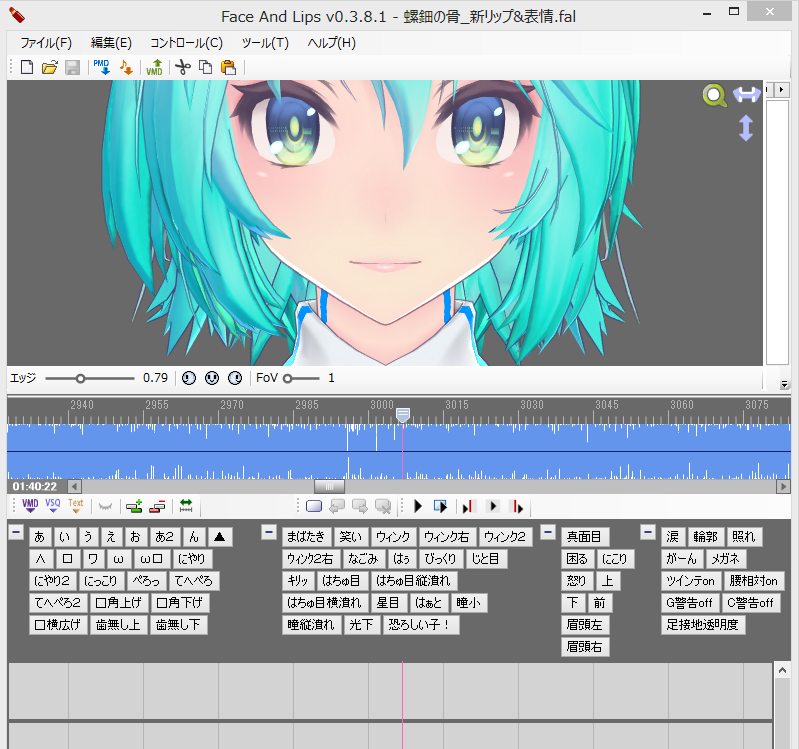Click the ウィンク右 morph button
Viewport: 799px width, 749px height.
[447, 537]
